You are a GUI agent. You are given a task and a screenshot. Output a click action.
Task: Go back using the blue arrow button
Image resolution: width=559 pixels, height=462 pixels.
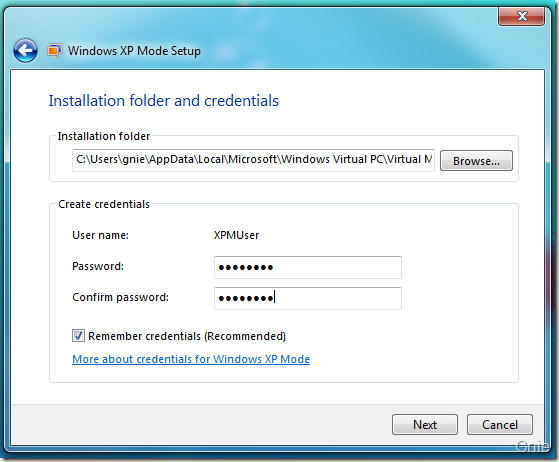tap(25, 51)
